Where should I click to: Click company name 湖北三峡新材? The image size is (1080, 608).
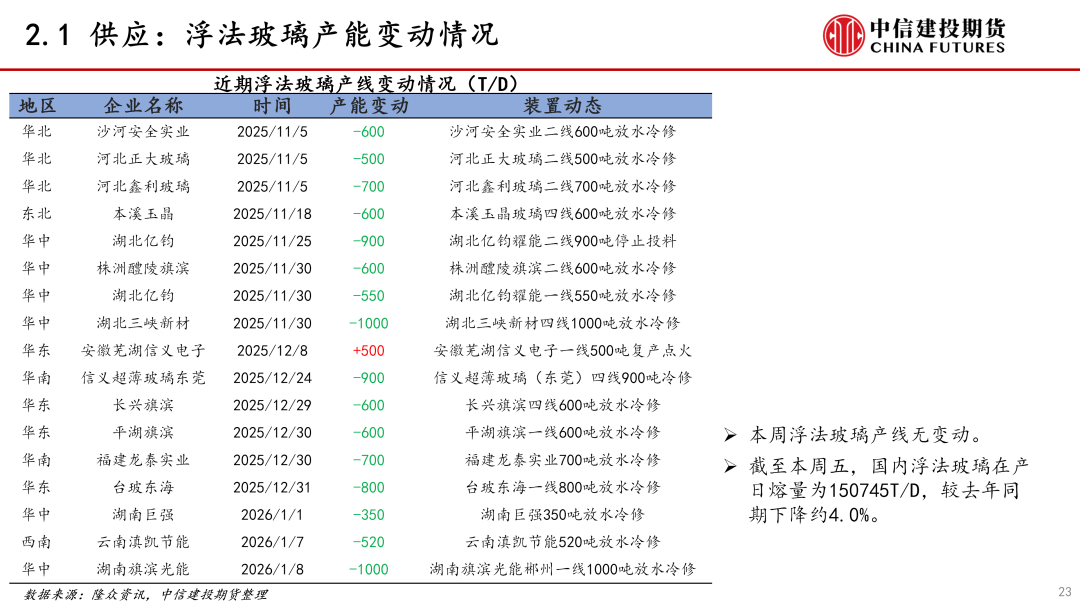(143, 323)
